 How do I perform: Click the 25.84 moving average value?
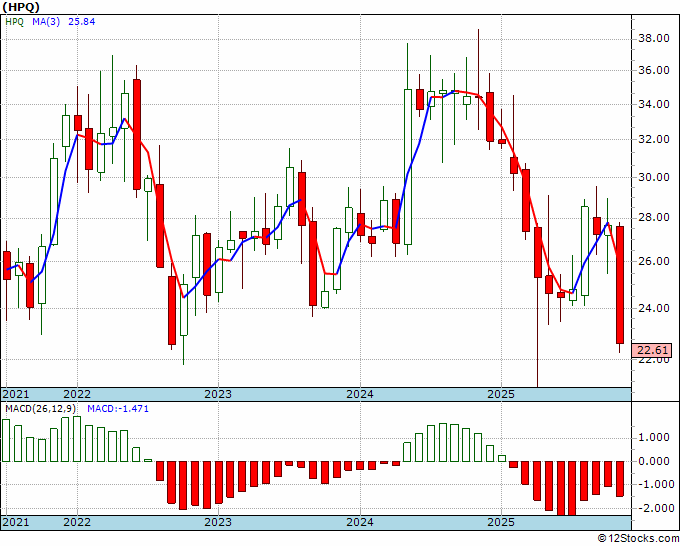[82, 22]
